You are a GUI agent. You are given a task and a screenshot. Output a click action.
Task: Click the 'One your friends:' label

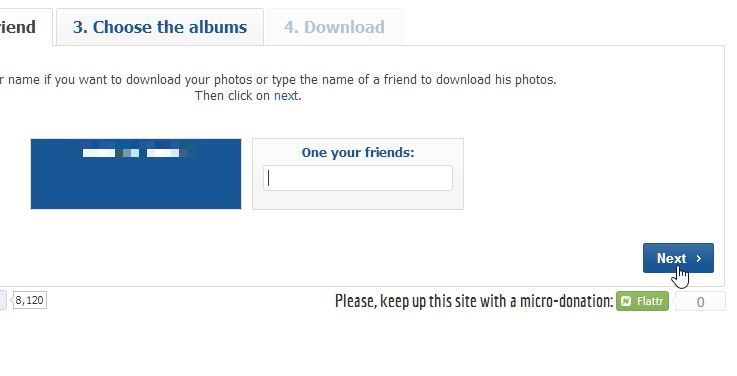point(358,152)
